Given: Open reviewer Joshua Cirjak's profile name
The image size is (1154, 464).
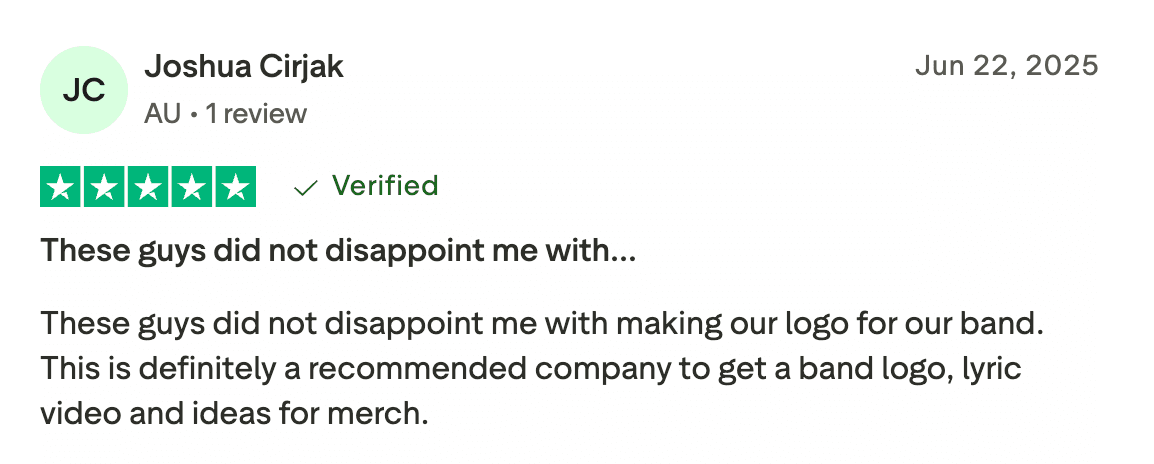Looking at the screenshot, I should (x=244, y=67).
